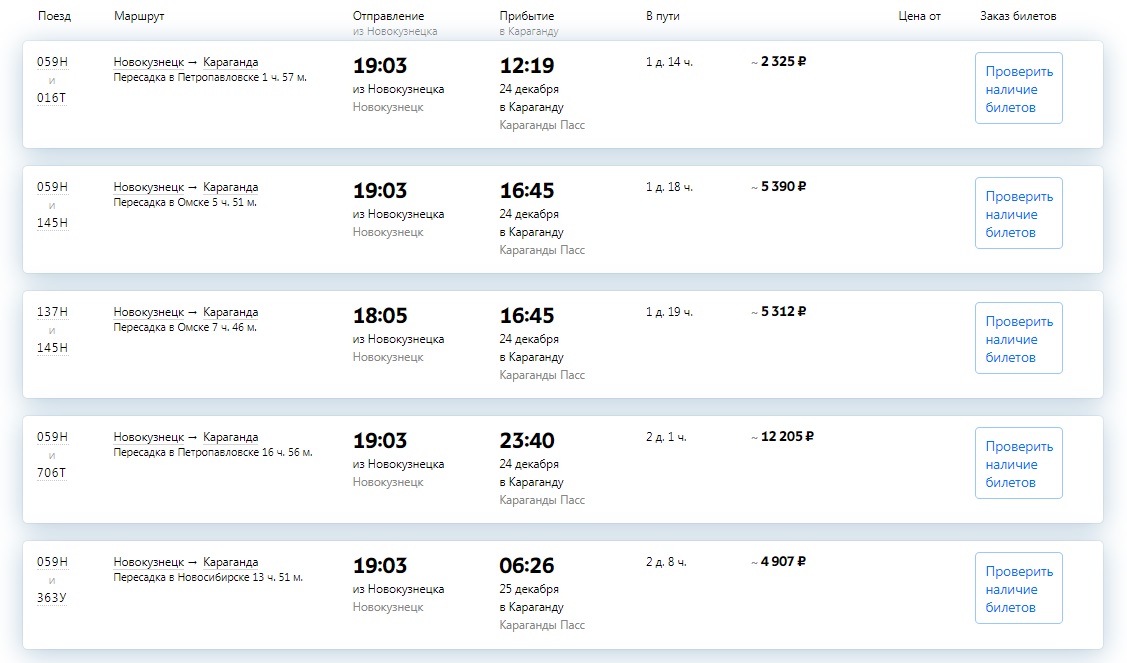Image resolution: width=1127 pixels, height=663 pixels.
Task: Open train 137Н details link
Action: click(x=52, y=312)
